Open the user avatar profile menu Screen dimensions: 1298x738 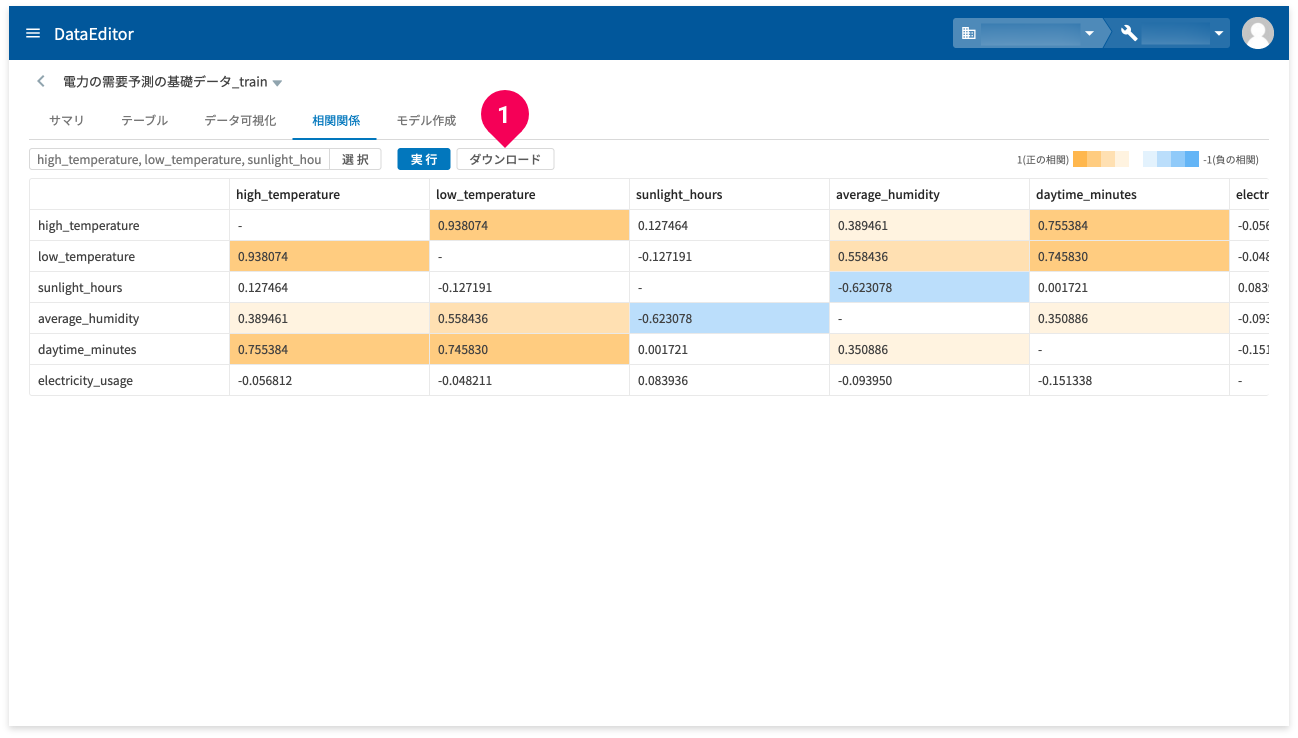coord(1257,33)
